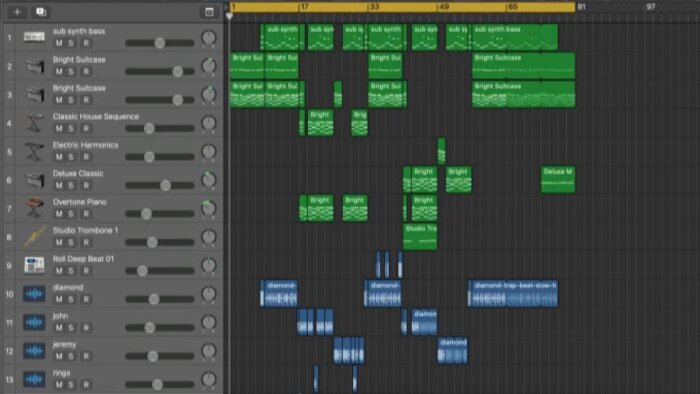Click bar 65 on the ruler

point(513,7)
